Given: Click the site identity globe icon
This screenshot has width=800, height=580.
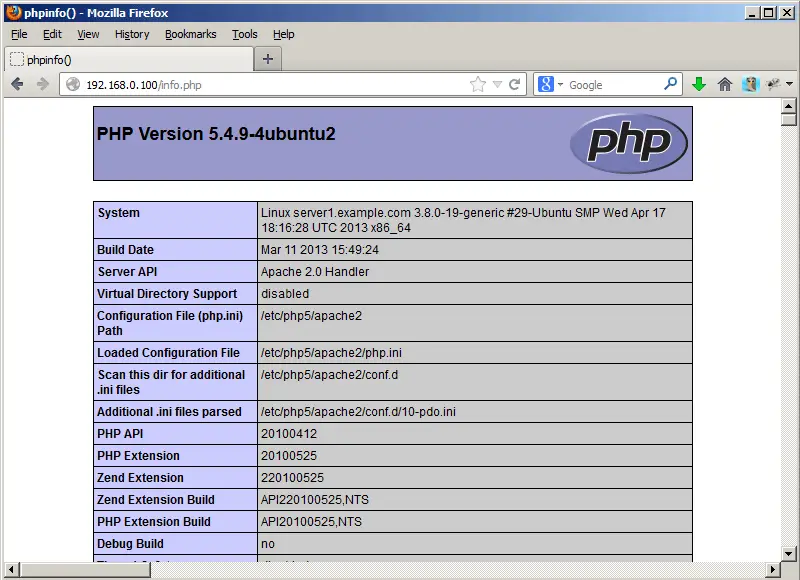Looking at the screenshot, I should (73, 84).
